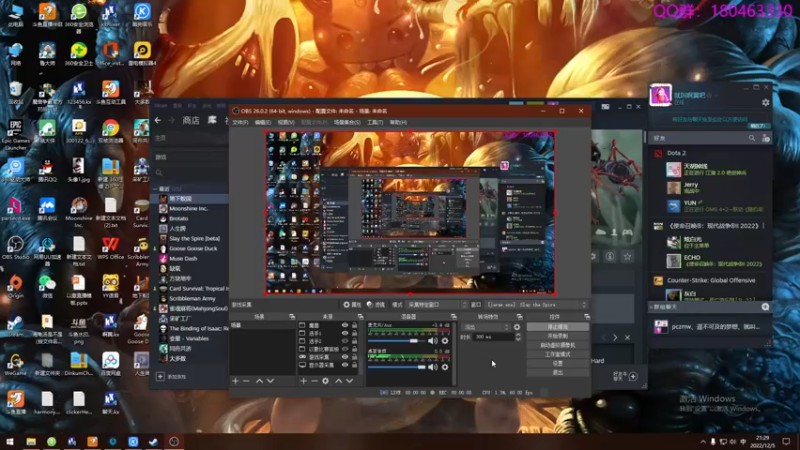This screenshot has height=450, width=800.
Task: Open the 视图(V) menu in OBS
Action: tap(286, 122)
